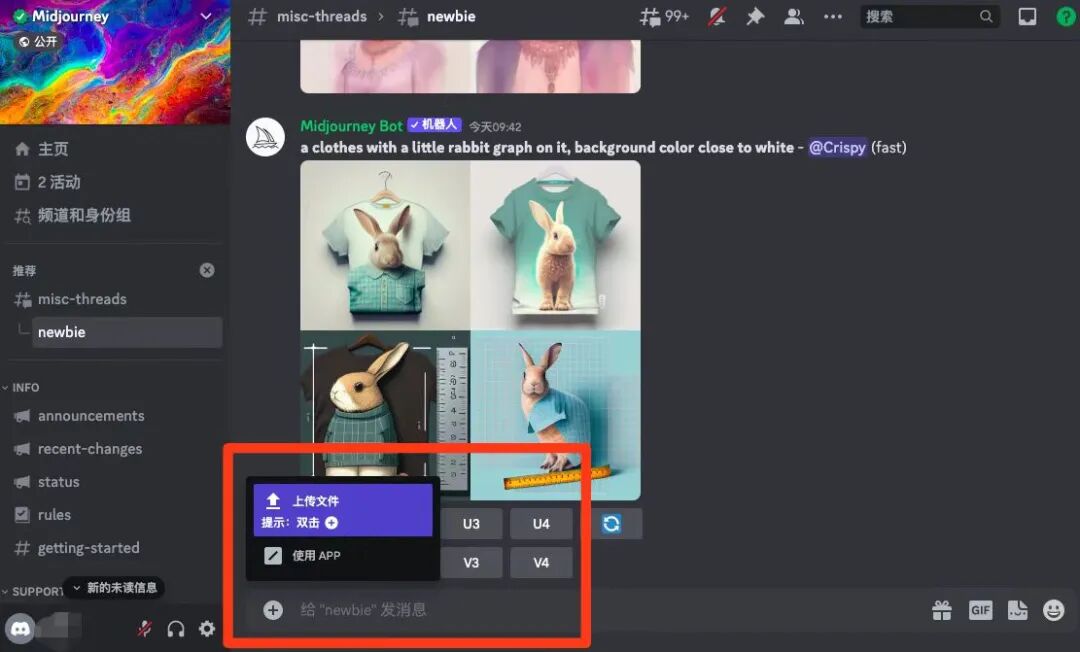Click the 搜索 search field

pyautogui.click(x=929, y=17)
